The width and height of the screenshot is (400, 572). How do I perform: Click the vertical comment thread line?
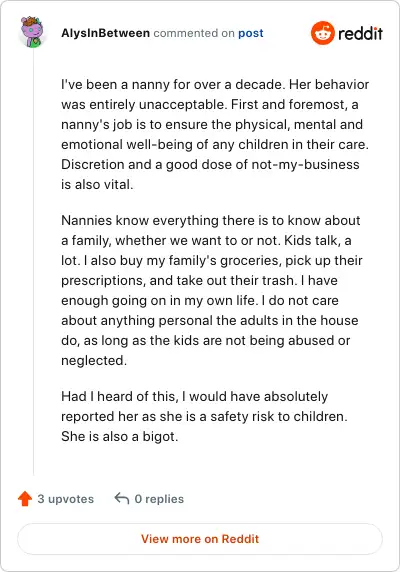click(34, 261)
